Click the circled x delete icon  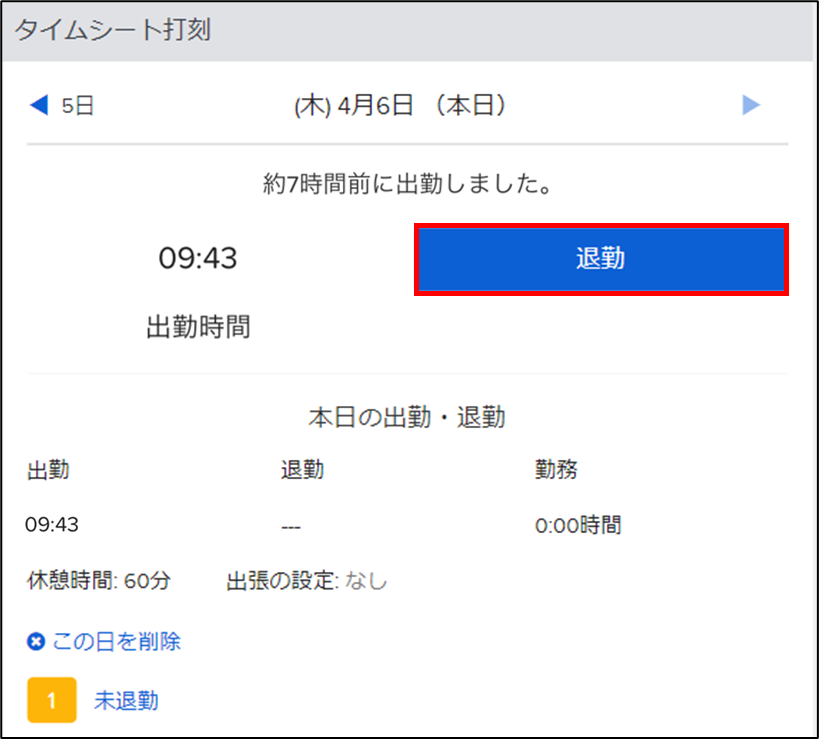pyautogui.click(x=36, y=641)
